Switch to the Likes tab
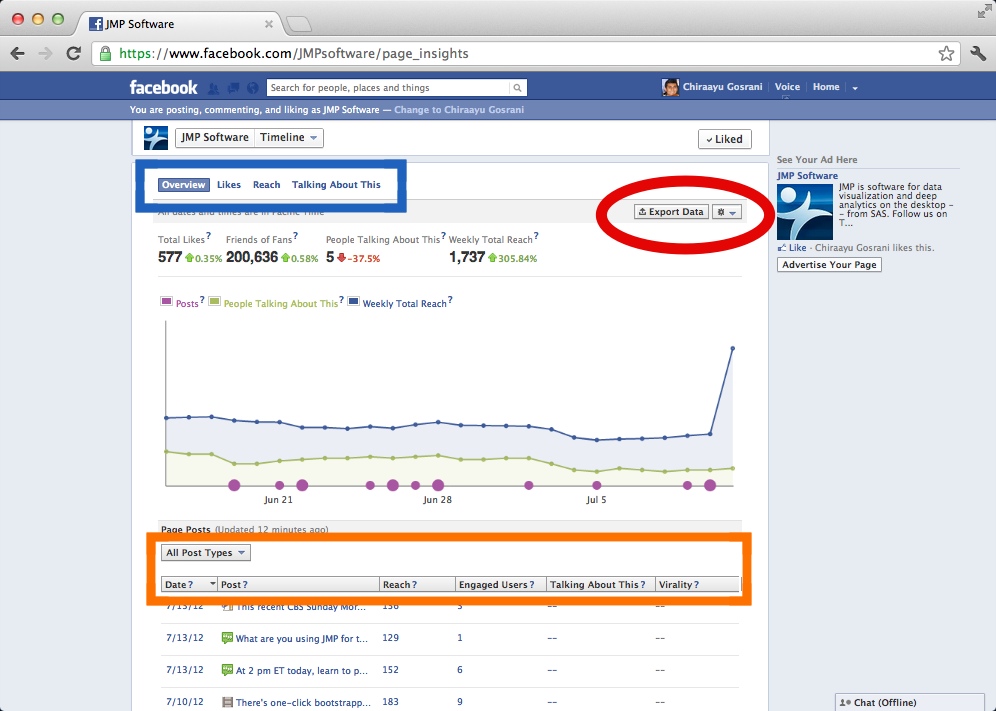Screen dimensions: 996x711 tap(229, 185)
